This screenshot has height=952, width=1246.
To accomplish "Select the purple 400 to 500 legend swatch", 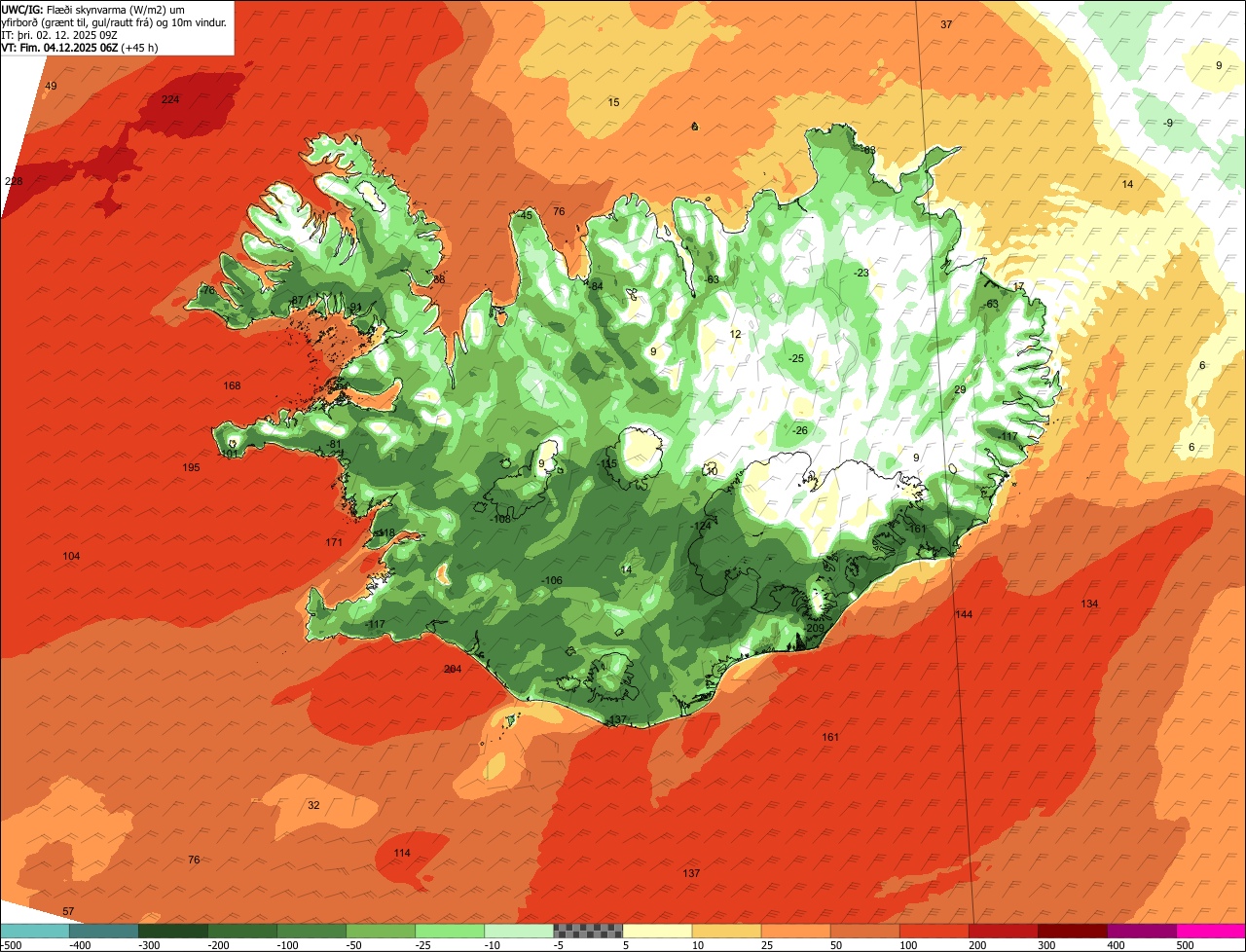I will click(x=1142, y=931).
